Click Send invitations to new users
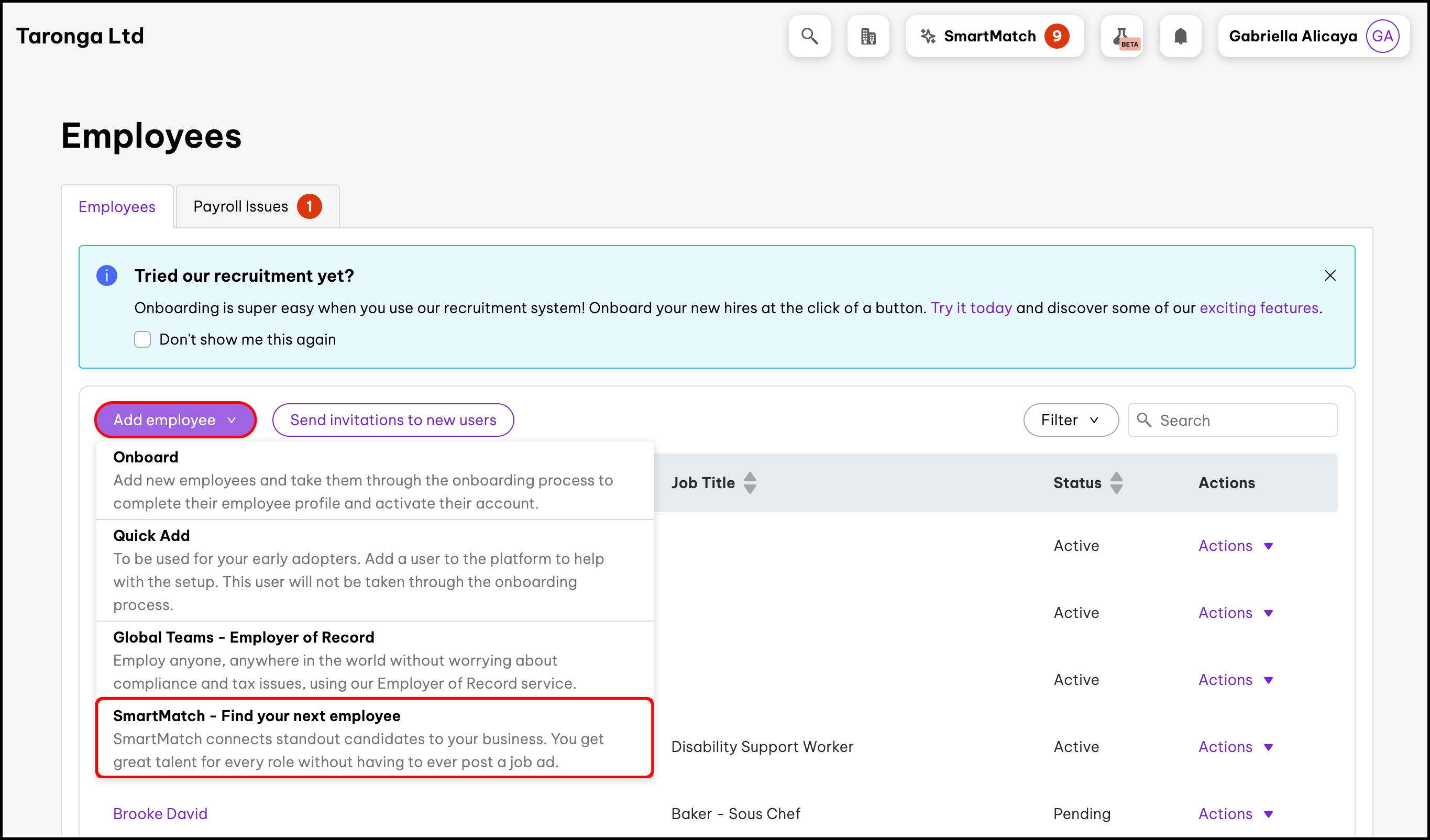 point(393,419)
